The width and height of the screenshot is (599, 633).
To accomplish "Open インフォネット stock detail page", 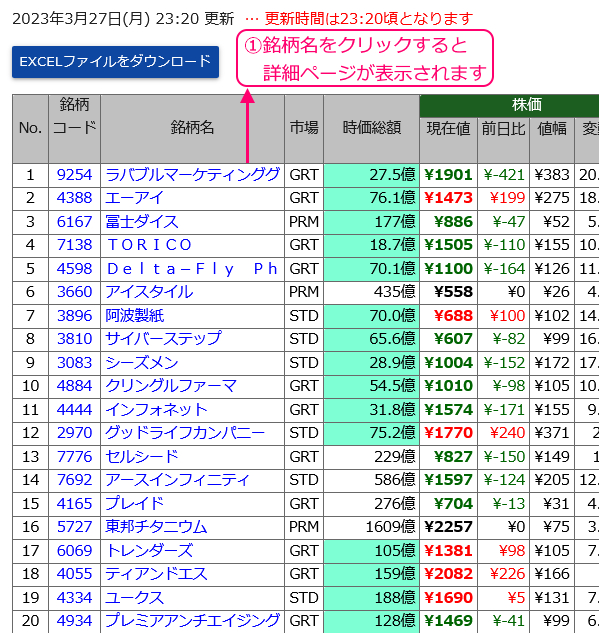I will (156, 409).
